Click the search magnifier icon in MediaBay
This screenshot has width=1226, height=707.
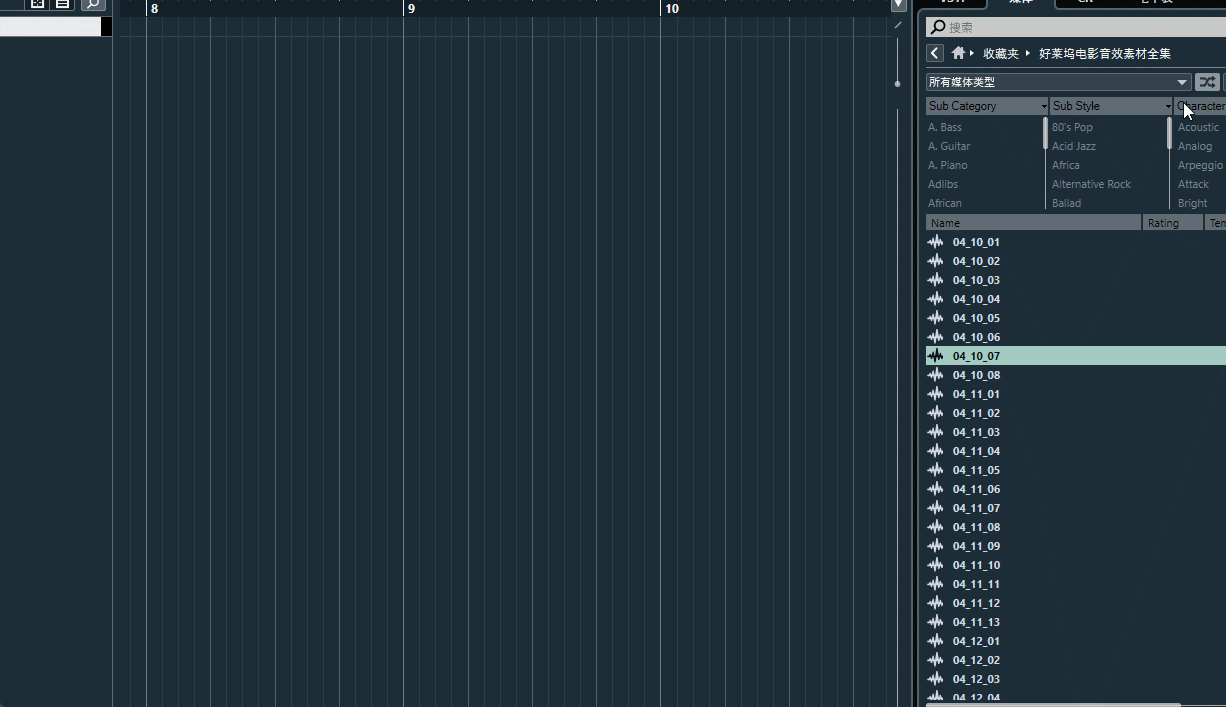(938, 26)
